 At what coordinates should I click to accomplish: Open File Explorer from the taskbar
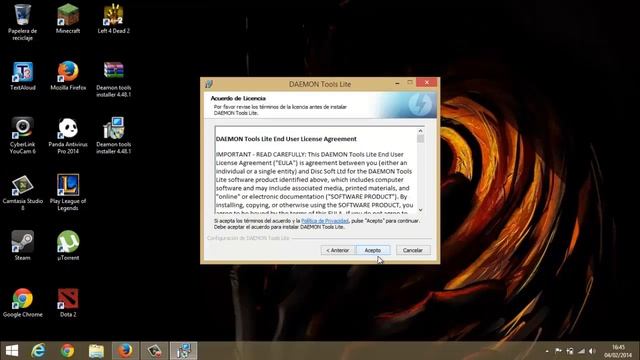(96, 351)
